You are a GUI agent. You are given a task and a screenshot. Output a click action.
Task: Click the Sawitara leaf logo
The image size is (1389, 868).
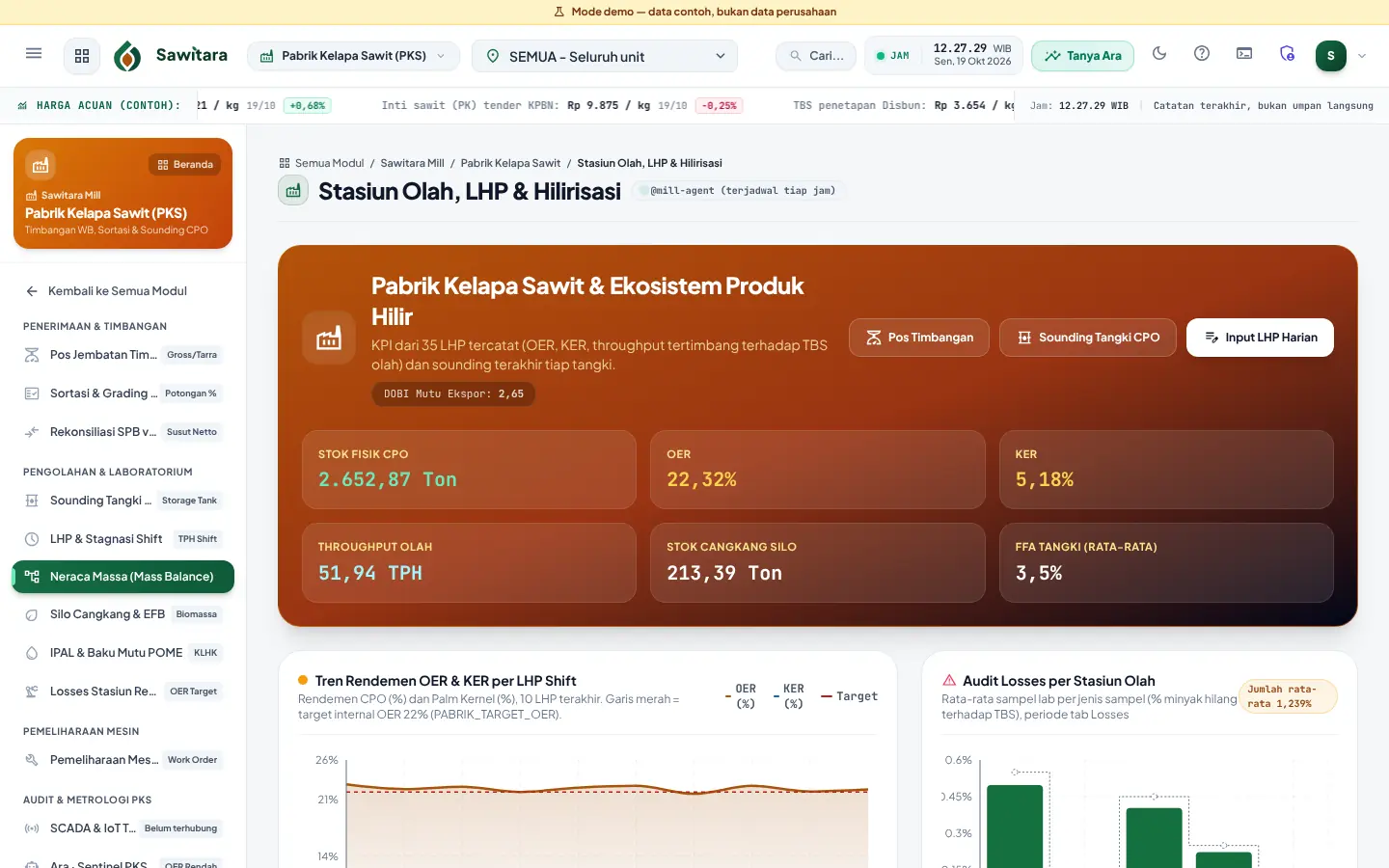pyautogui.click(x=127, y=56)
